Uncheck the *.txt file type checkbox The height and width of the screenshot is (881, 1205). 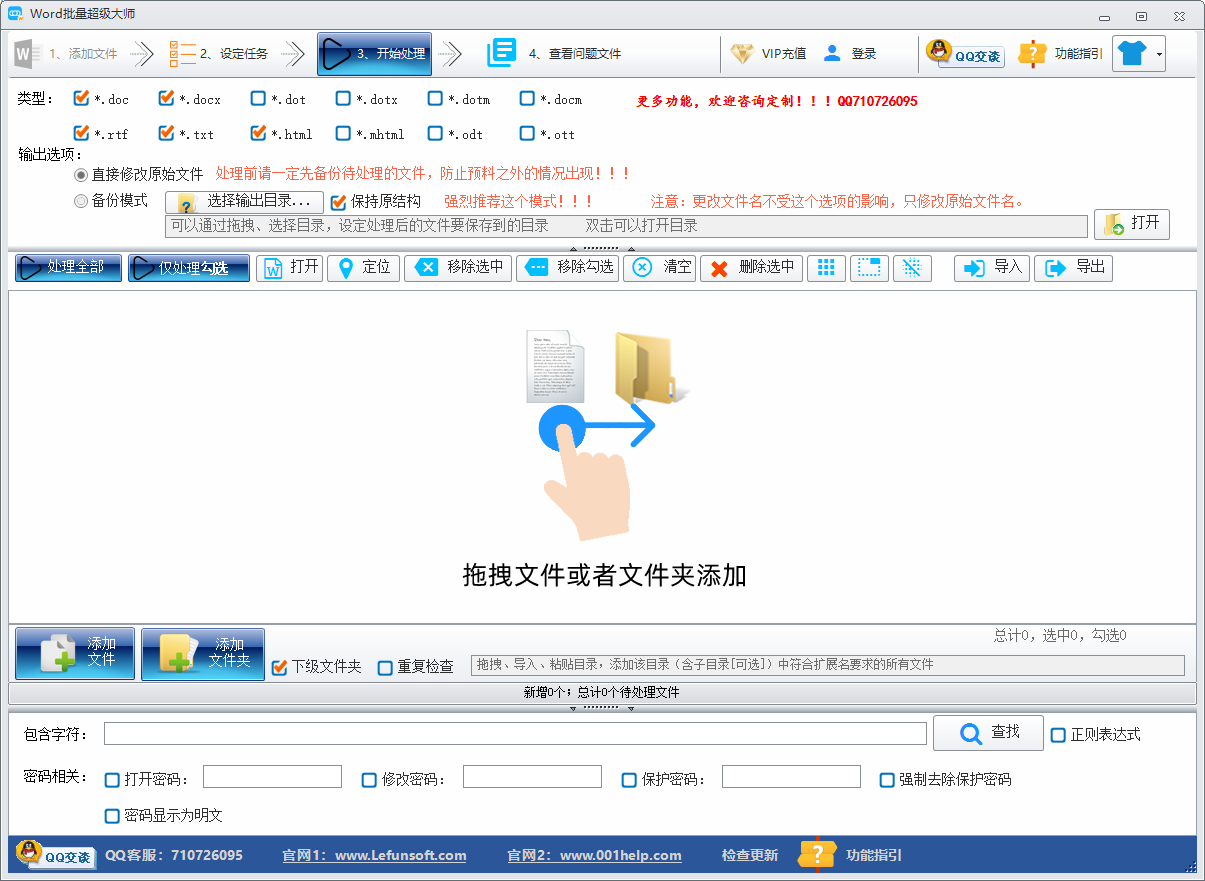167,133
